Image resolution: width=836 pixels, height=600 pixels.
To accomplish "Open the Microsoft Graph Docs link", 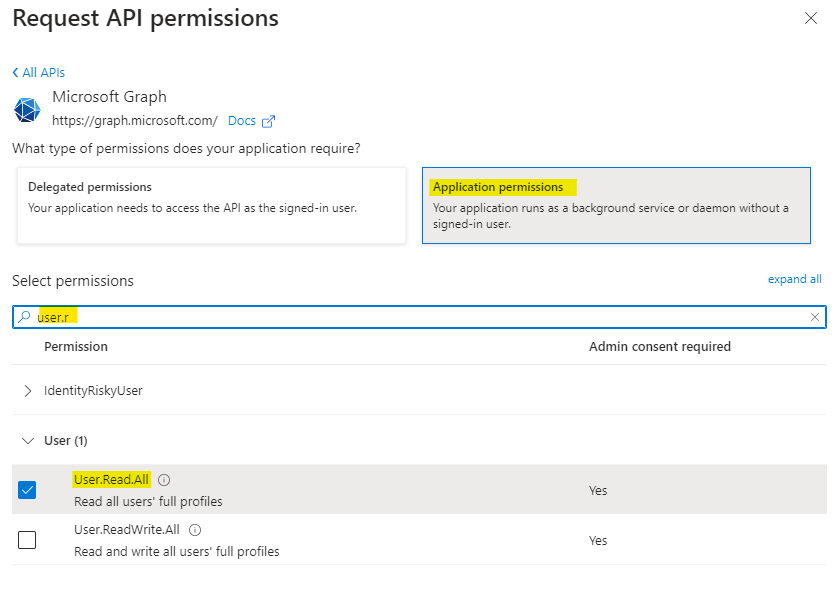I will click(x=242, y=121).
